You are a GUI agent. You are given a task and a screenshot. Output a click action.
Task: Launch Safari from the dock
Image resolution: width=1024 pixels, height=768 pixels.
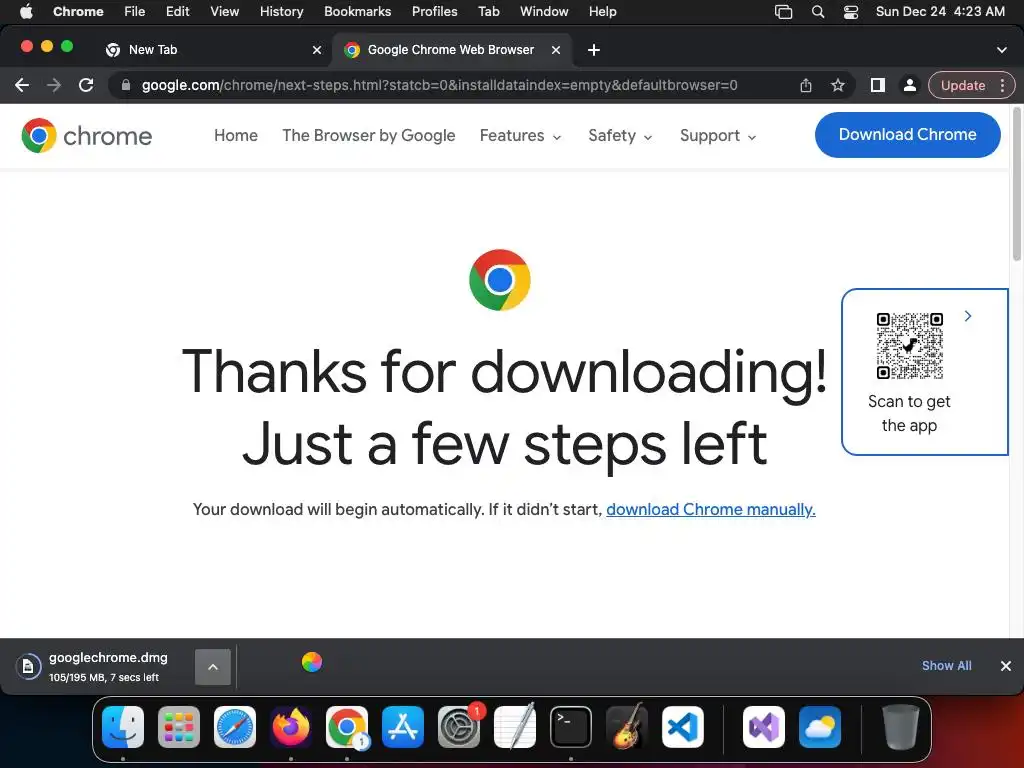235,727
